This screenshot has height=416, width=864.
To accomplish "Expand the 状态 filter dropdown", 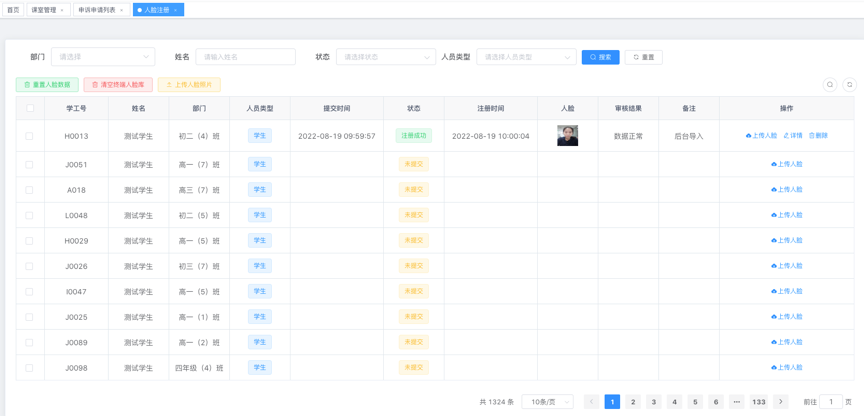I will tap(385, 57).
